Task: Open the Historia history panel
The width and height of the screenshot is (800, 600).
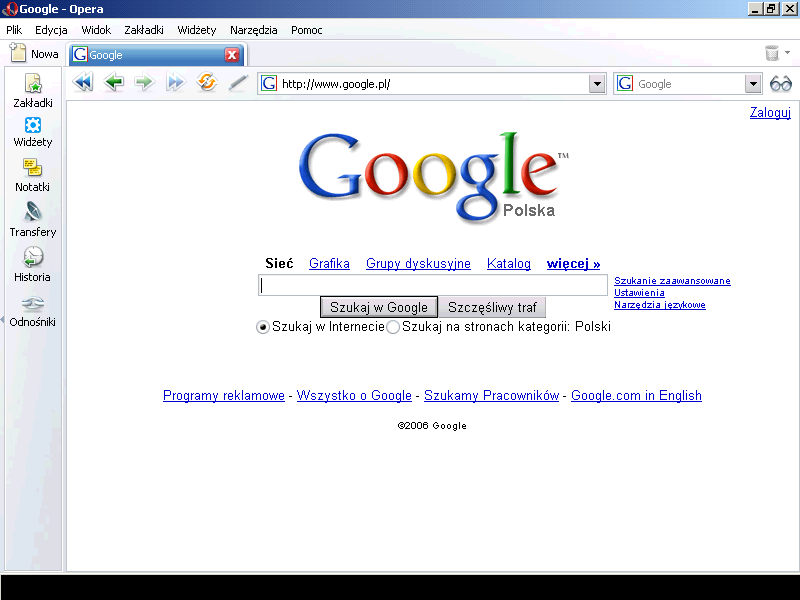Action: [33, 265]
